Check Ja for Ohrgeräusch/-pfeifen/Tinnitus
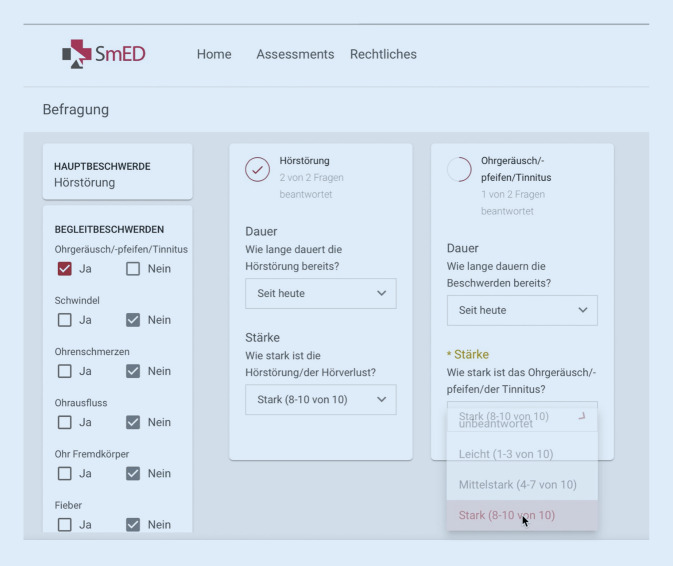 pos(64,269)
